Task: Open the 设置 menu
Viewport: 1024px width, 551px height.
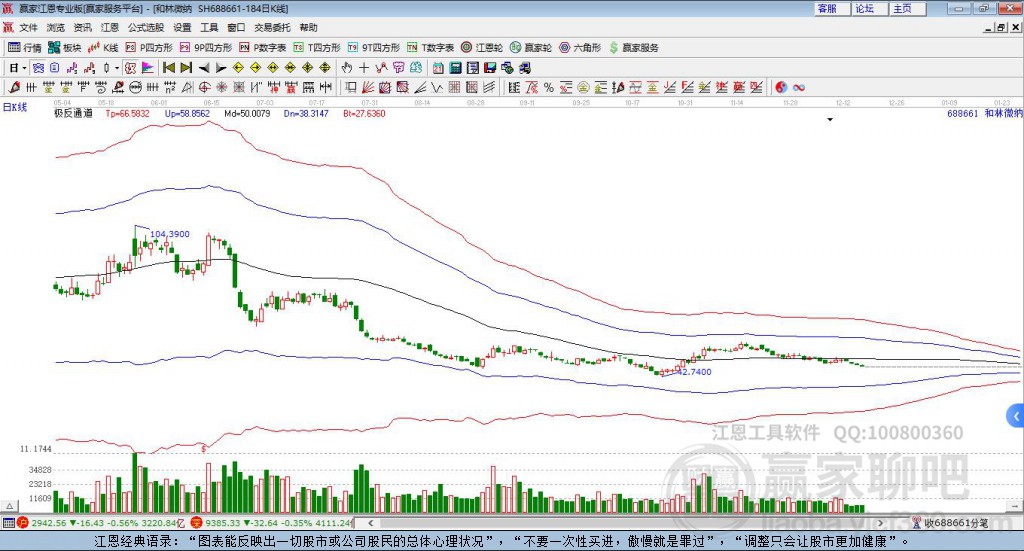Action: [182, 27]
